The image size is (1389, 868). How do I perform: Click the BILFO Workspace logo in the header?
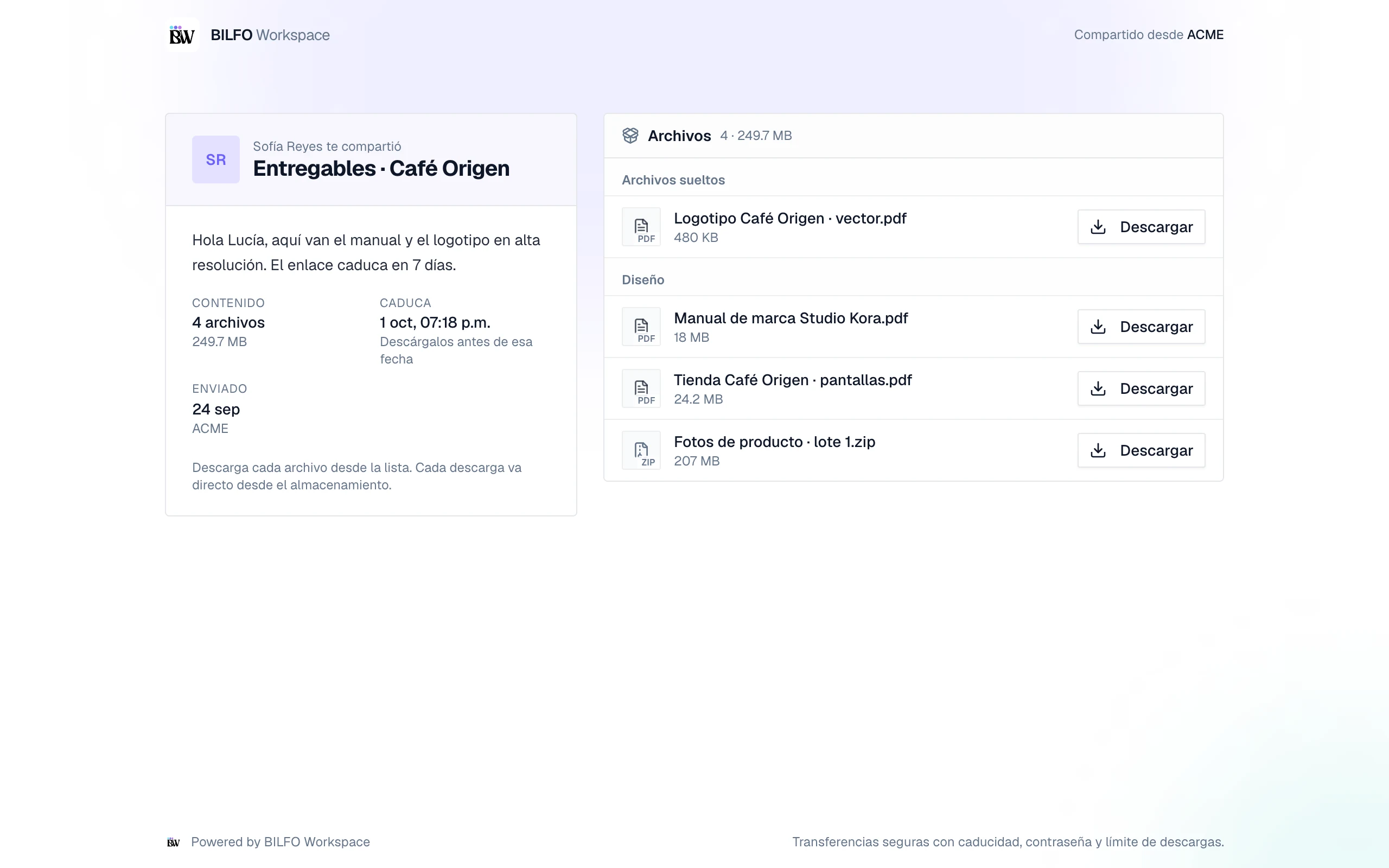(182, 35)
